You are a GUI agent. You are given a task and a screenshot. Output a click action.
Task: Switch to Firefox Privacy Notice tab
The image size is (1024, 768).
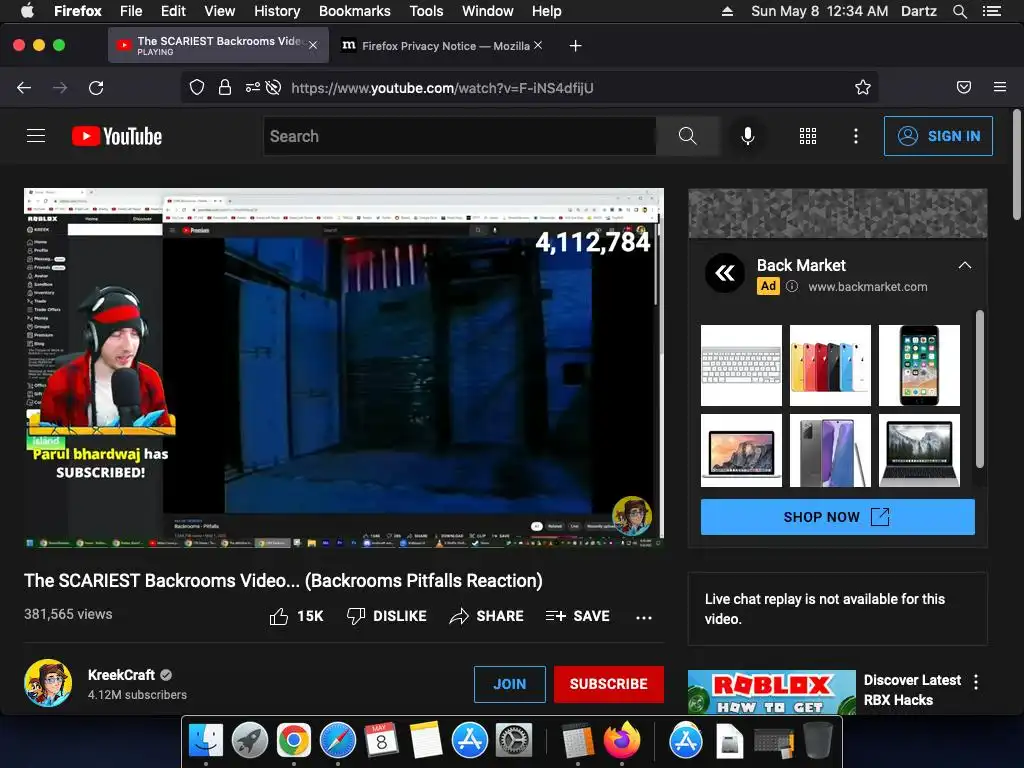[x=436, y=46]
